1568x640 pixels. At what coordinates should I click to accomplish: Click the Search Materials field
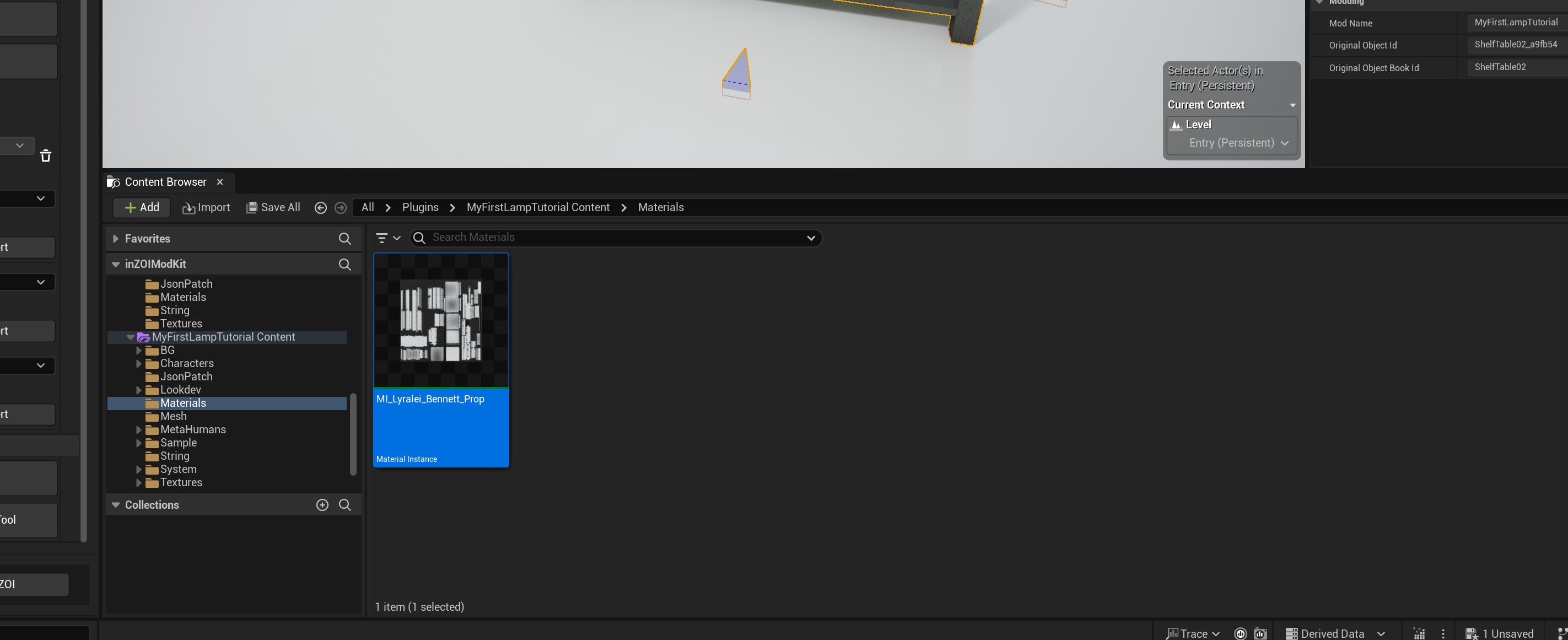pos(616,238)
